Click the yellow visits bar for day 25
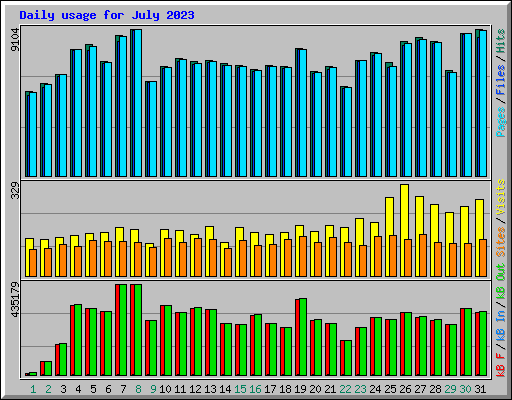The image size is (512, 400). click(389, 216)
